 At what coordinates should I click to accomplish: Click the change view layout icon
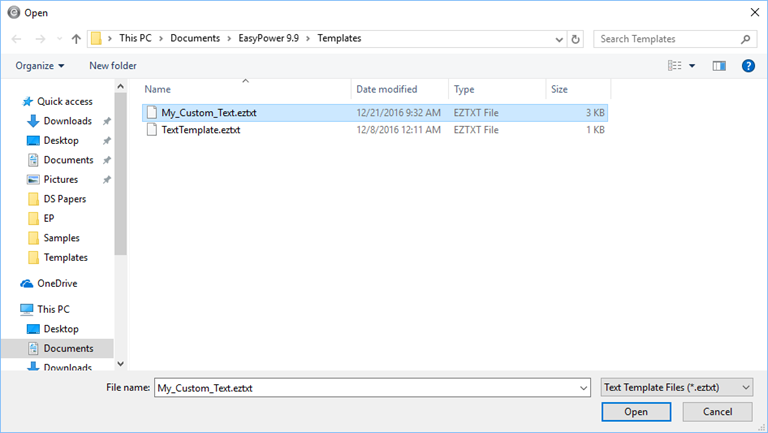pos(674,66)
